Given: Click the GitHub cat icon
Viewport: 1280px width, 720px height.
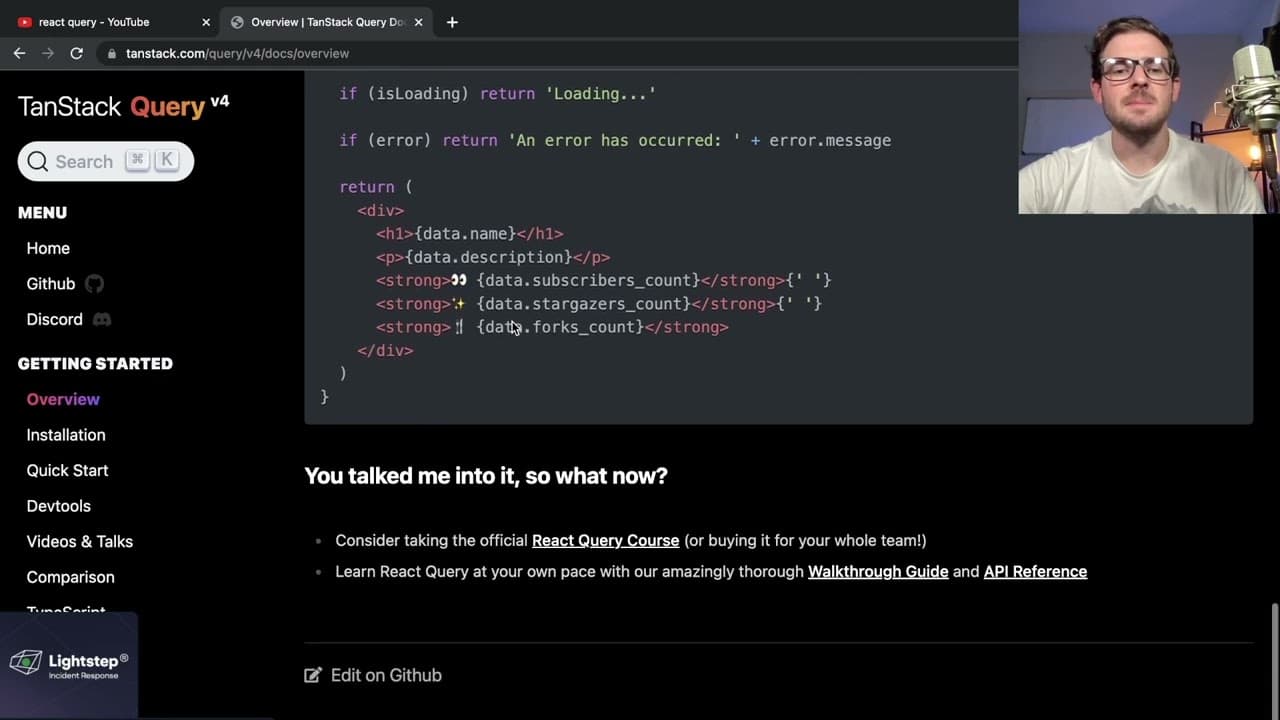Looking at the screenshot, I should click(94, 284).
